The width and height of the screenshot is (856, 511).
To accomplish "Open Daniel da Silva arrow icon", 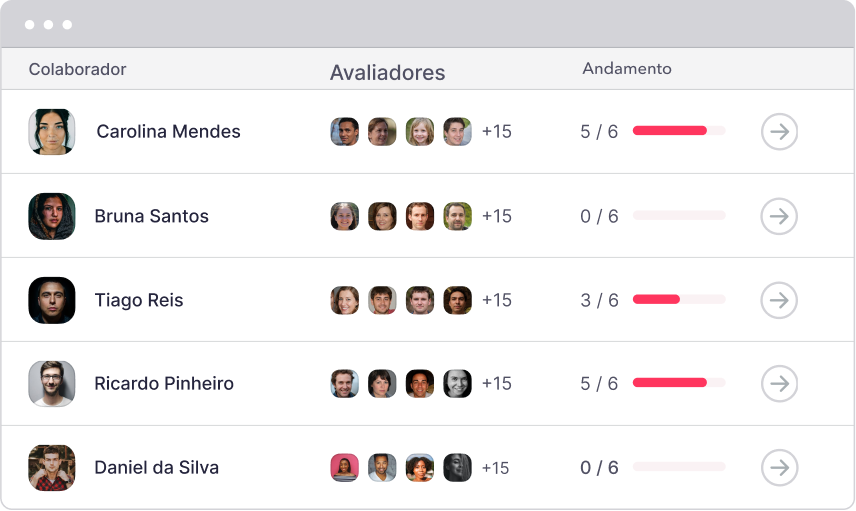I will [x=779, y=467].
